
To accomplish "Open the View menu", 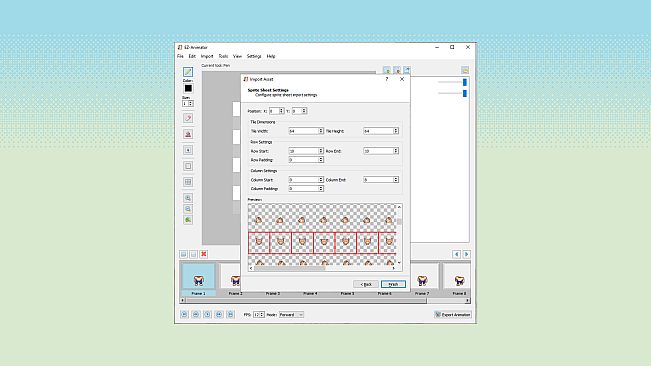I will click(237, 56).
